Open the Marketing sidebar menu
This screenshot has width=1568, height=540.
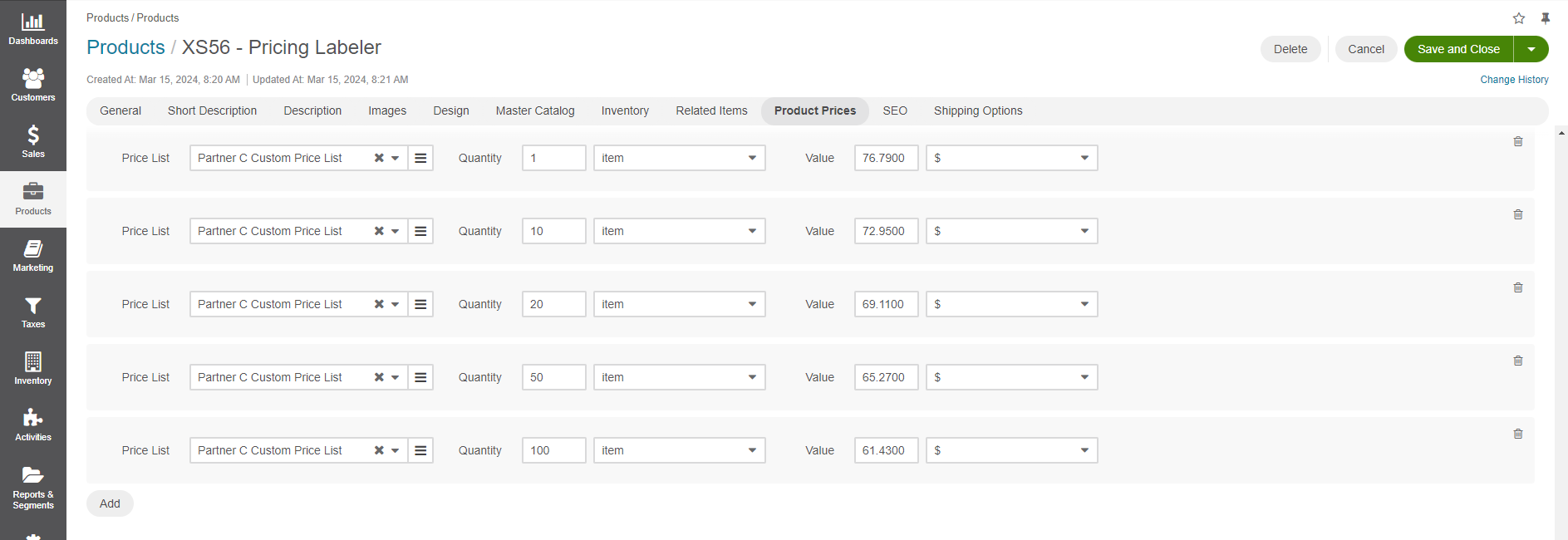(33, 256)
